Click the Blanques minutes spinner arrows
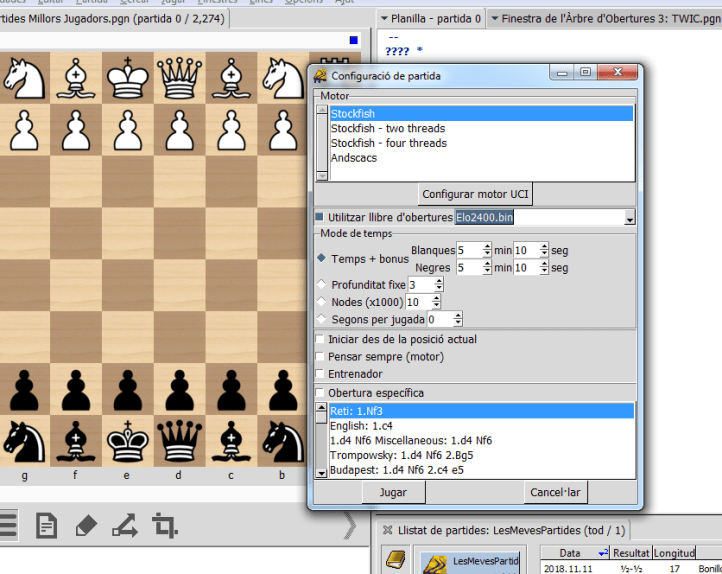The height and width of the screenshot is (574, 722). [487, 250]
